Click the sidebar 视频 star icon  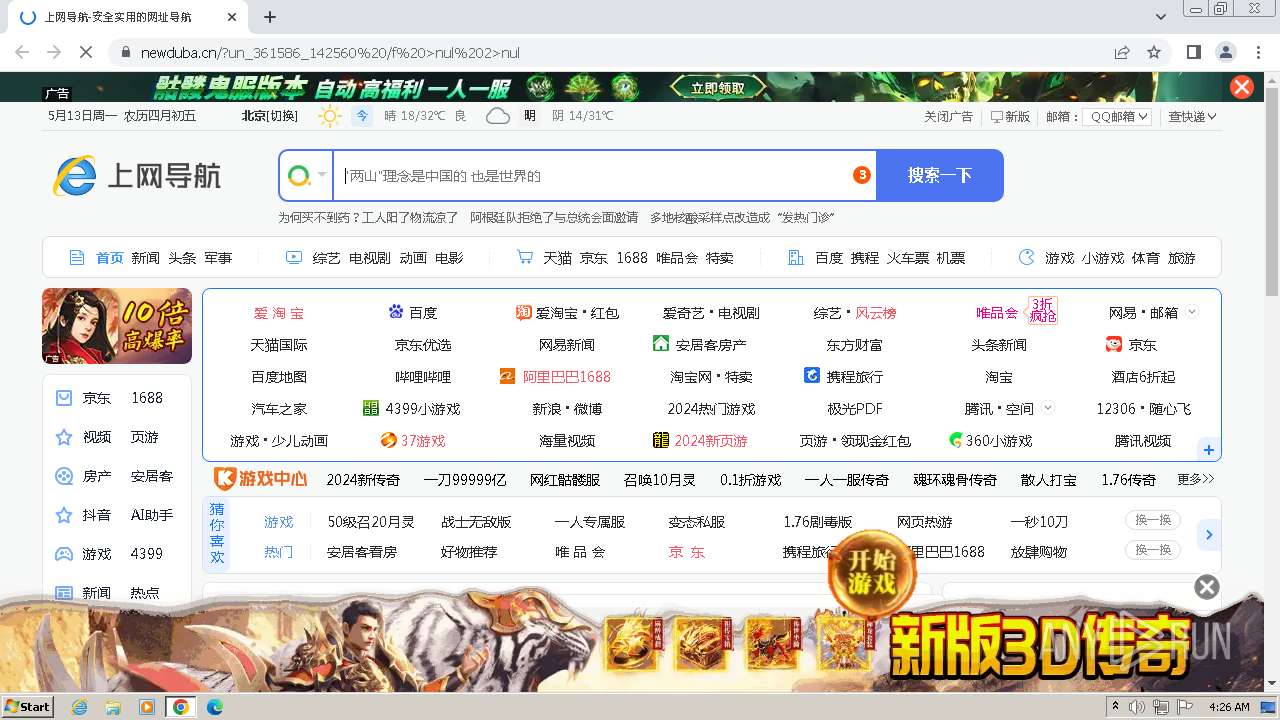tap(64, 437)
